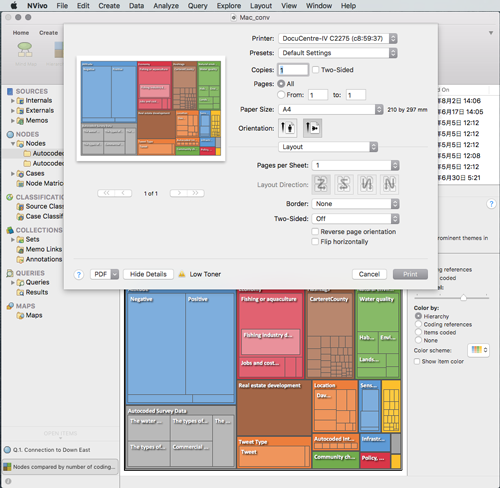Screen dimensions: 500x488
Task: Expand the Internals tree folder
Action: [13, 100]
